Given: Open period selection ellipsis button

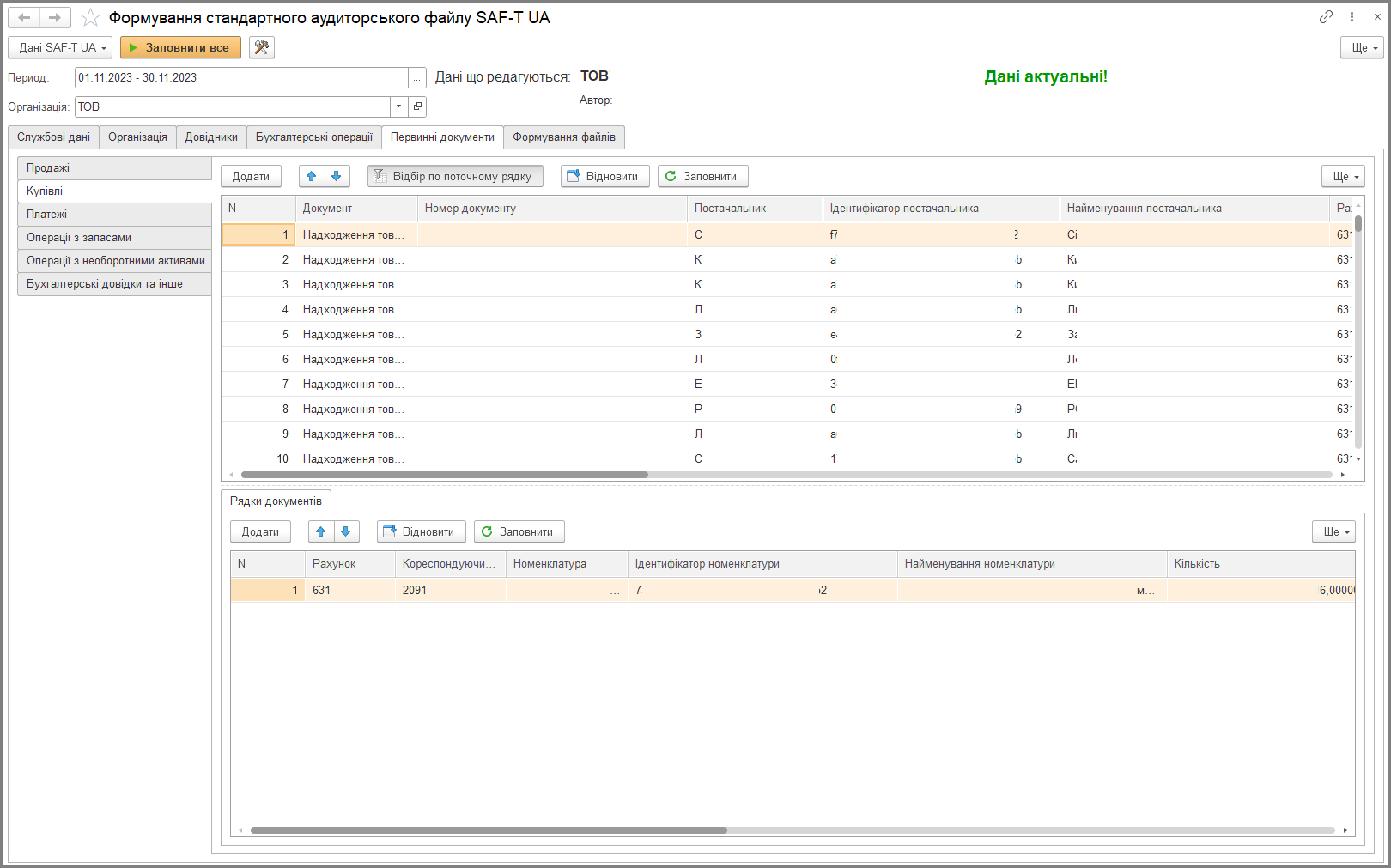Looking at the screenshot, I should pos(417,77).
